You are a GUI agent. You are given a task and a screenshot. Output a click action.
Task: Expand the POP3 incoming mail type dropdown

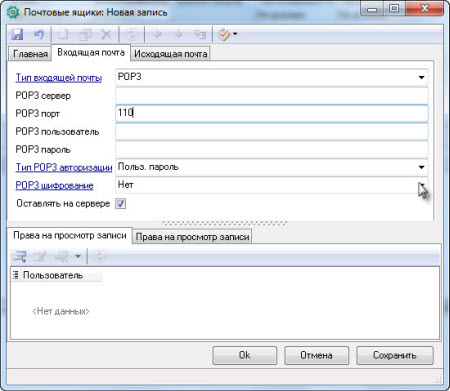(421, 77)
